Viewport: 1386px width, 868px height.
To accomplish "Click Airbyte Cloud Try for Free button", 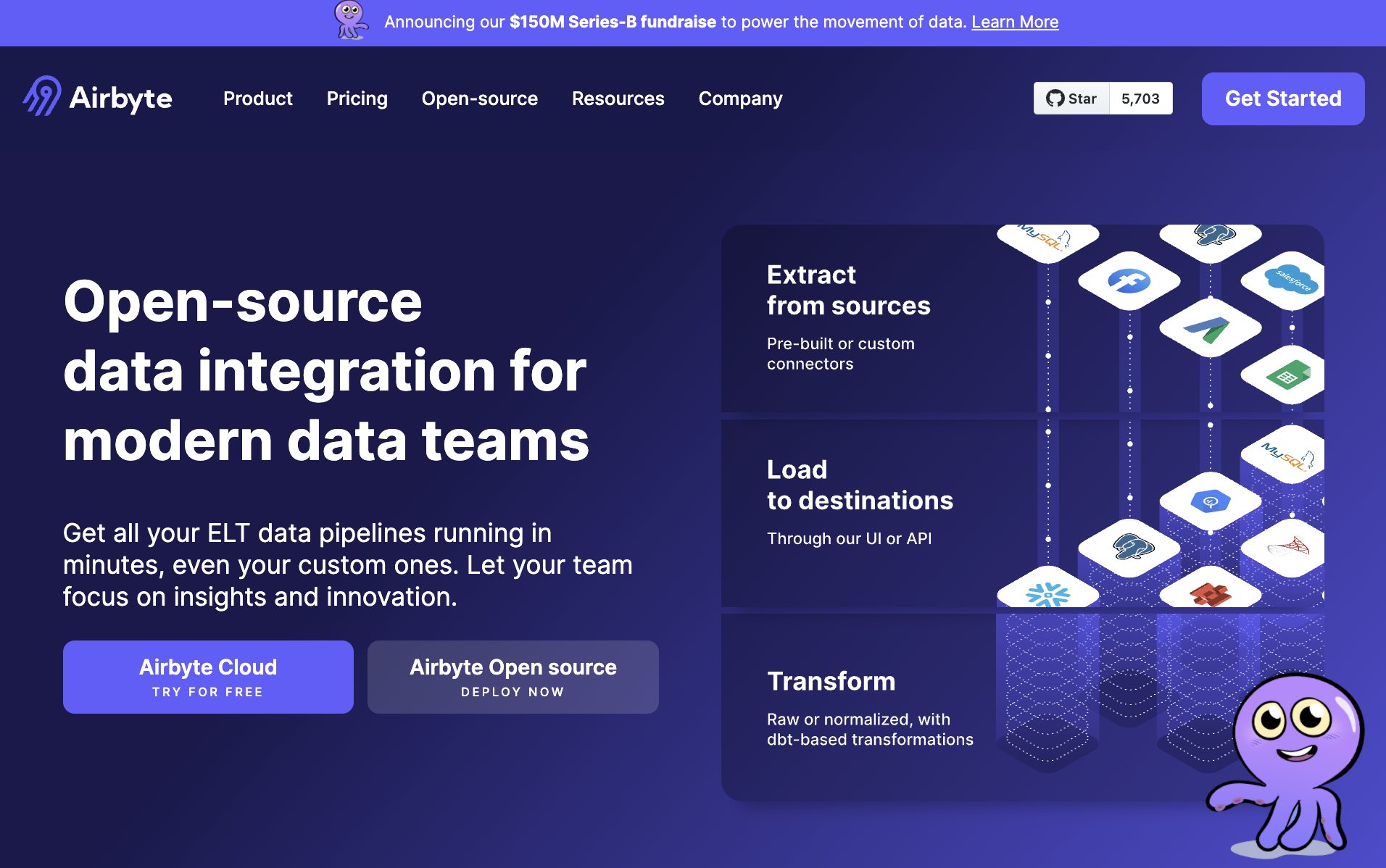I will (x=208, y=677).
